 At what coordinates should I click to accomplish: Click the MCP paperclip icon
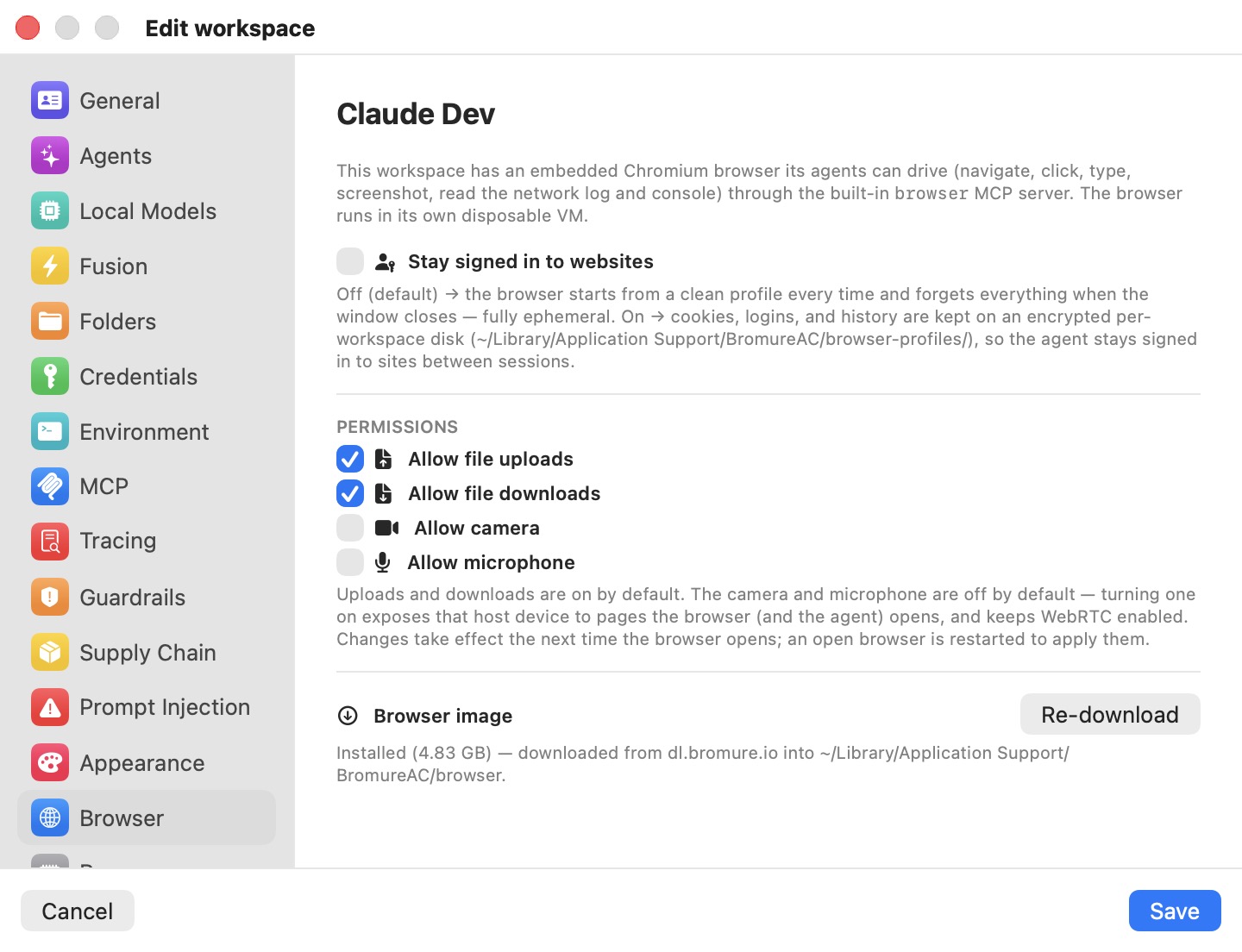coord(50,486)
